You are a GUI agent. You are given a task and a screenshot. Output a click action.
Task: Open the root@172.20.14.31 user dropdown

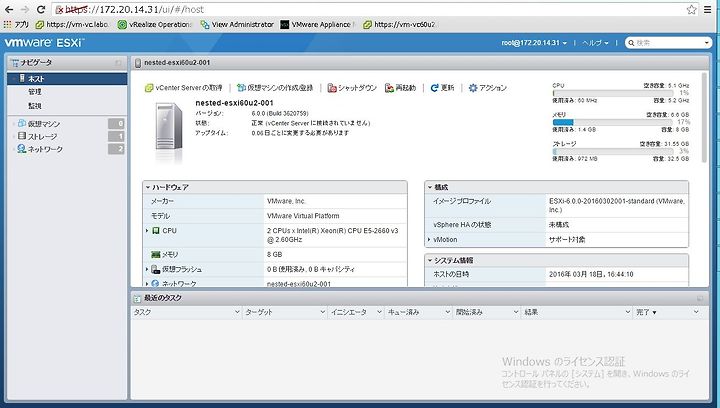click(x=534, y=43)
